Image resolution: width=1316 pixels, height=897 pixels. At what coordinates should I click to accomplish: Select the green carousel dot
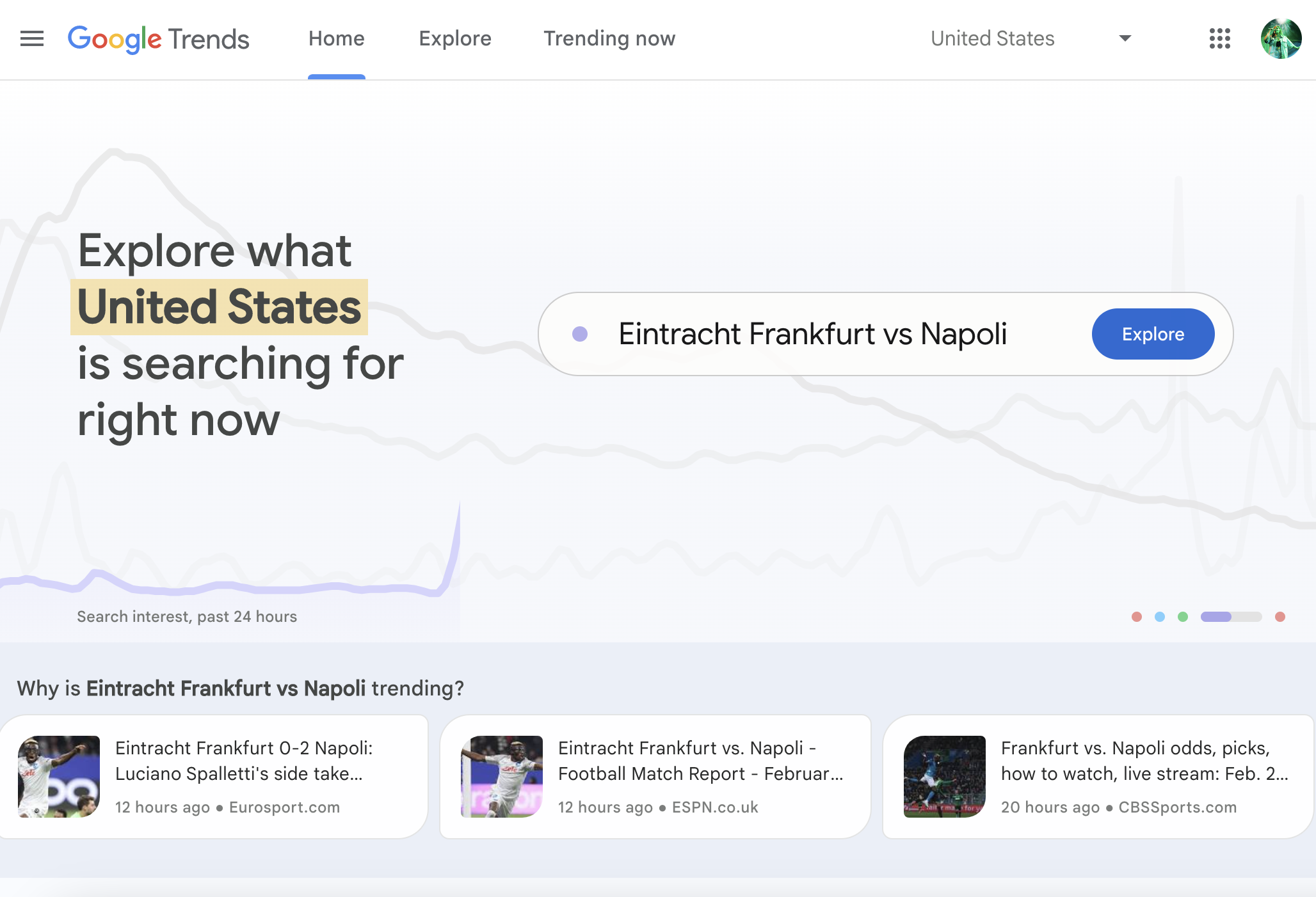tap(1183, 617)
